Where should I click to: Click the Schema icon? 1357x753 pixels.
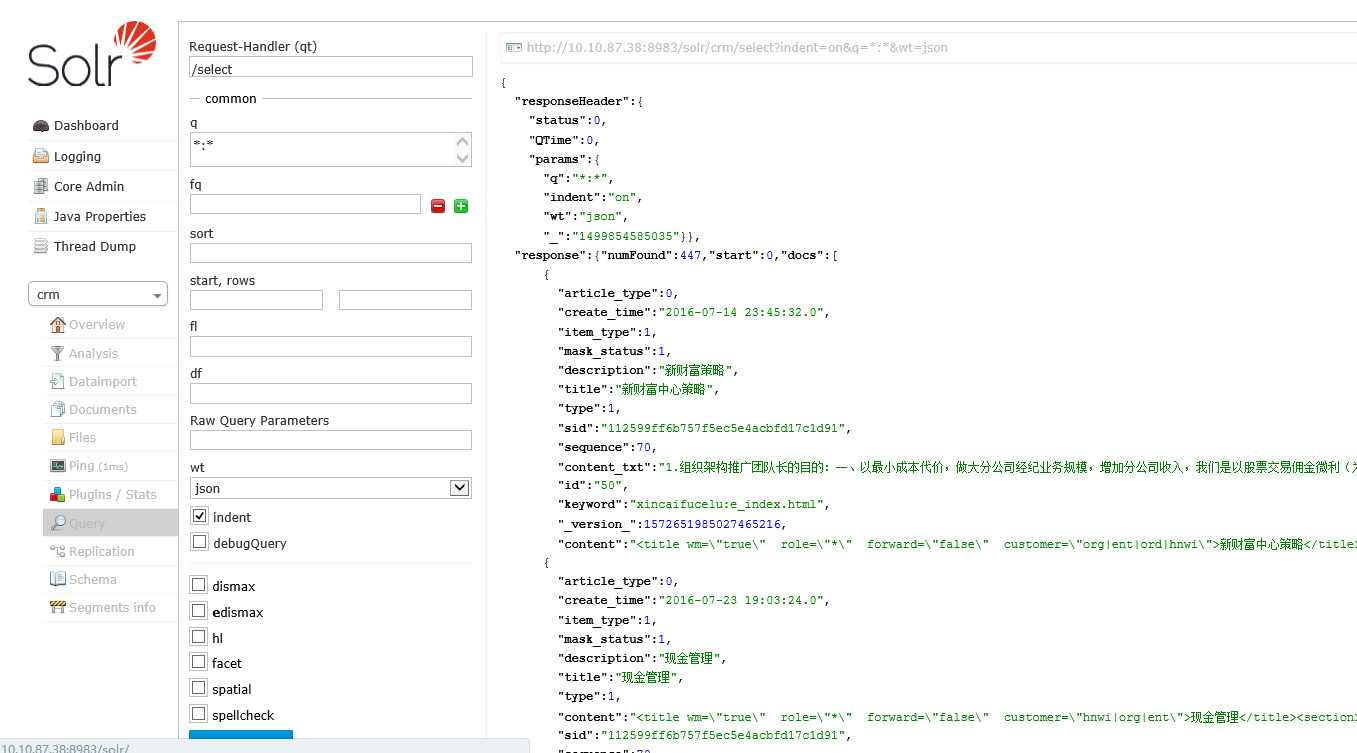(x=58, y=579)
